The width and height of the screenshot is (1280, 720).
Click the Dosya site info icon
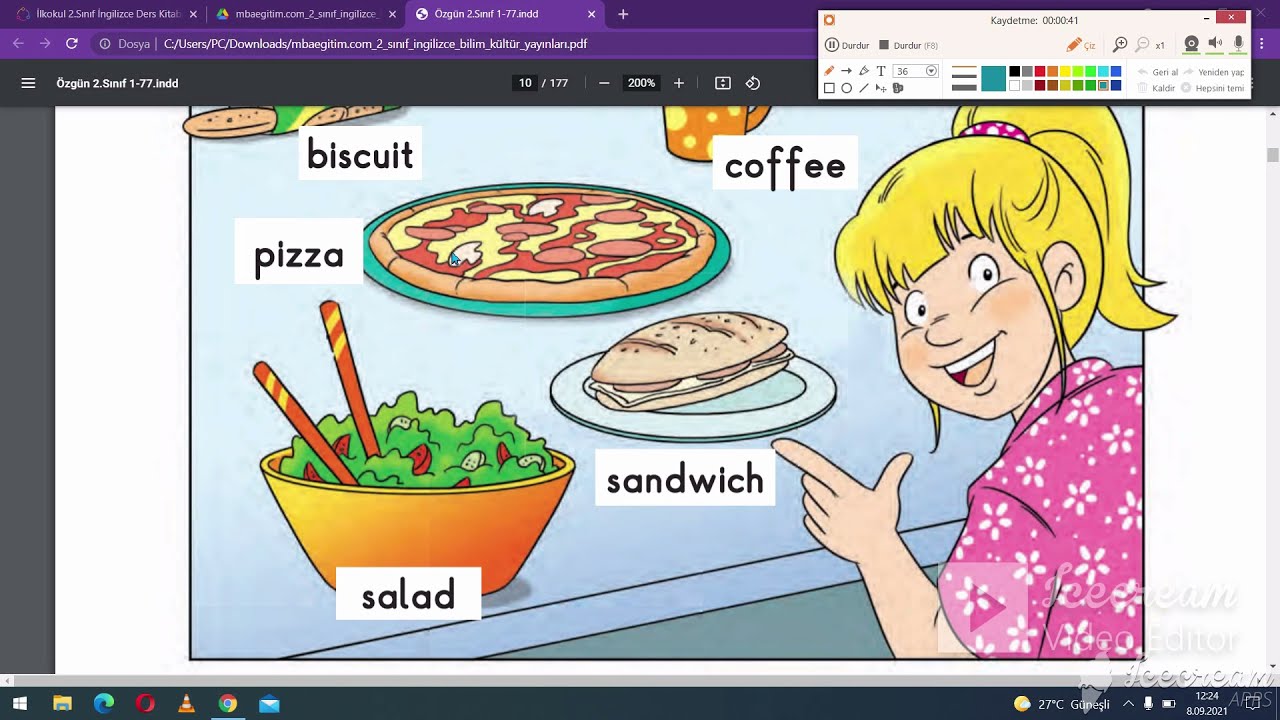pos(105,44)
